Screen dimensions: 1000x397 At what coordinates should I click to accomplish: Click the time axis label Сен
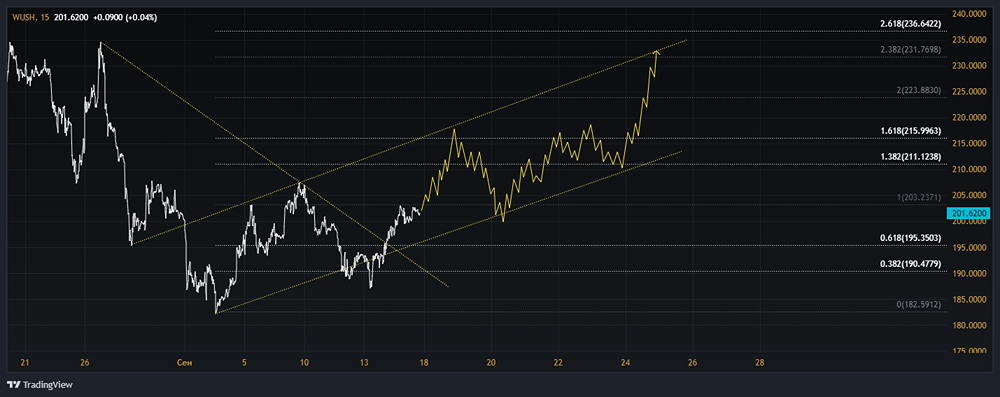[184, 363]
